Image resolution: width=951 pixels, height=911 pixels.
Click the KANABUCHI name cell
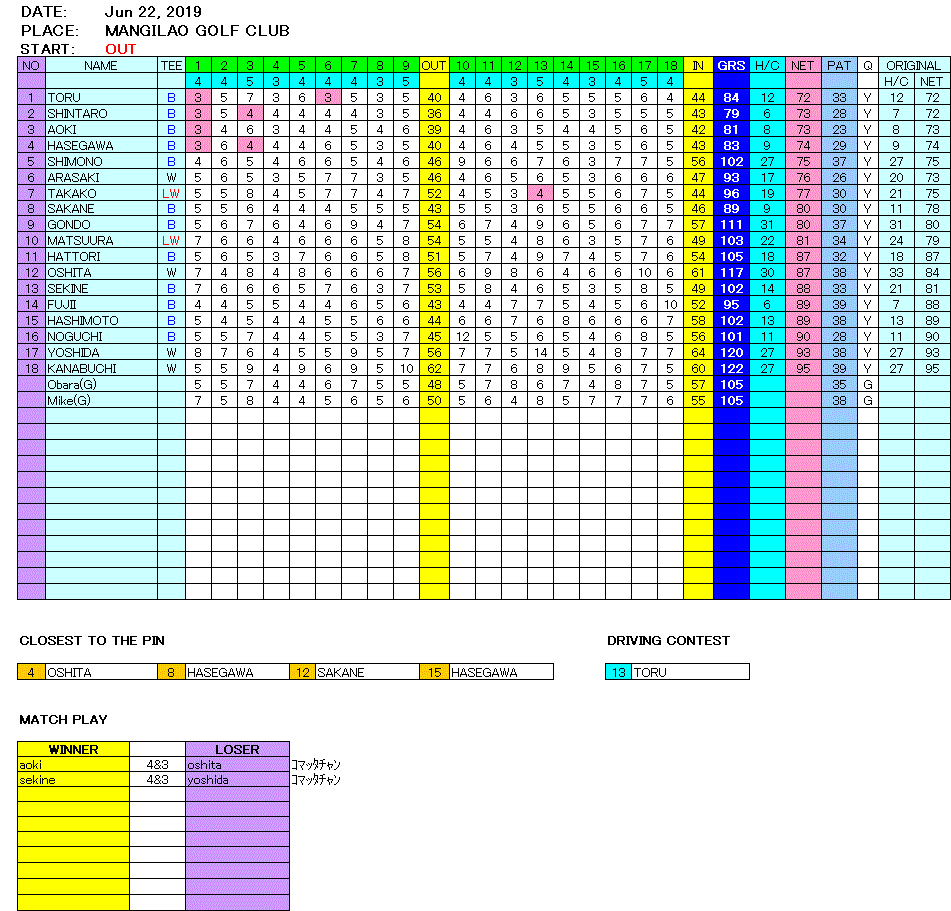83,369
